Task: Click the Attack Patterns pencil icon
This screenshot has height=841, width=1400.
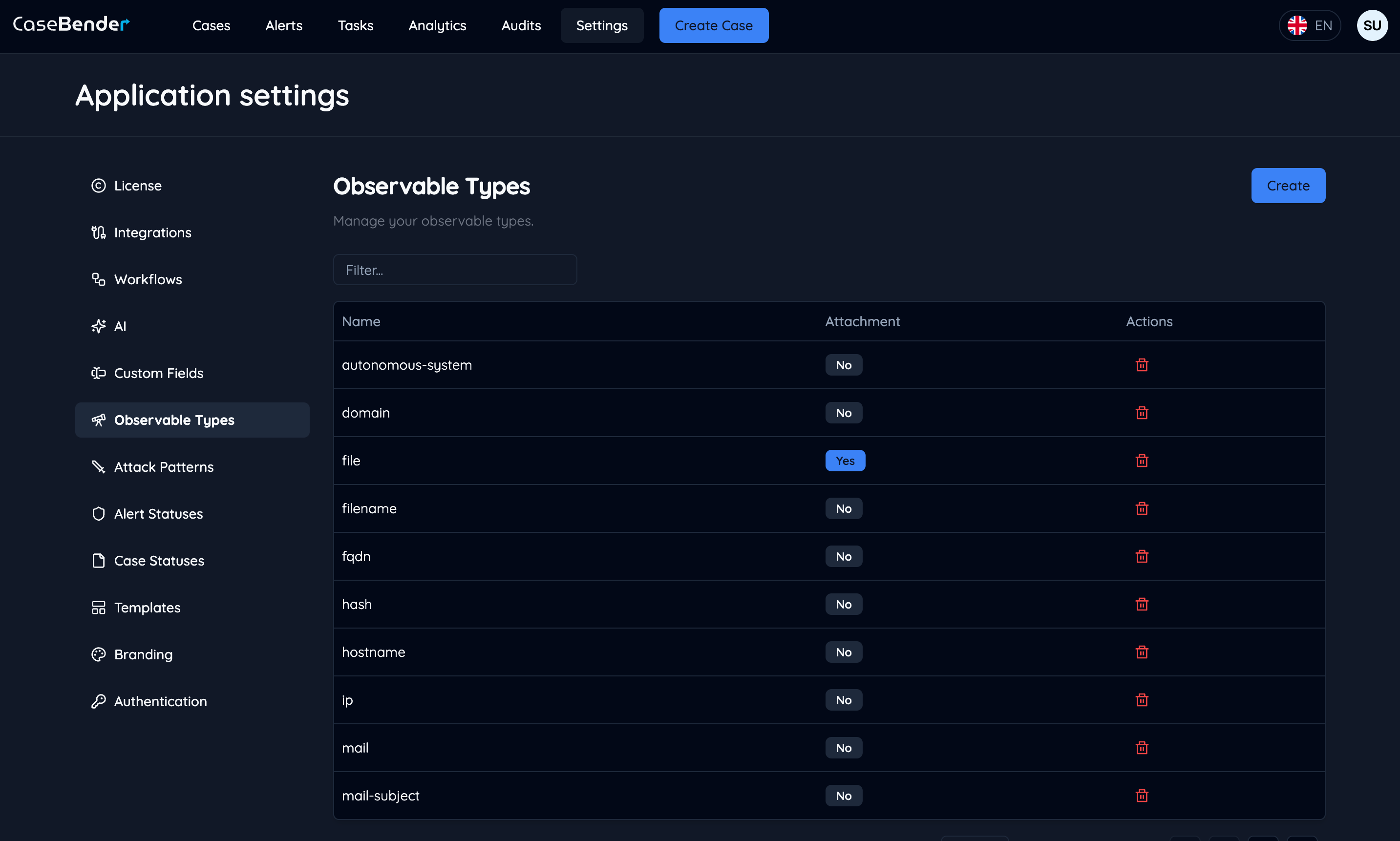Action: pyautogui.click(x=98, y=466)
